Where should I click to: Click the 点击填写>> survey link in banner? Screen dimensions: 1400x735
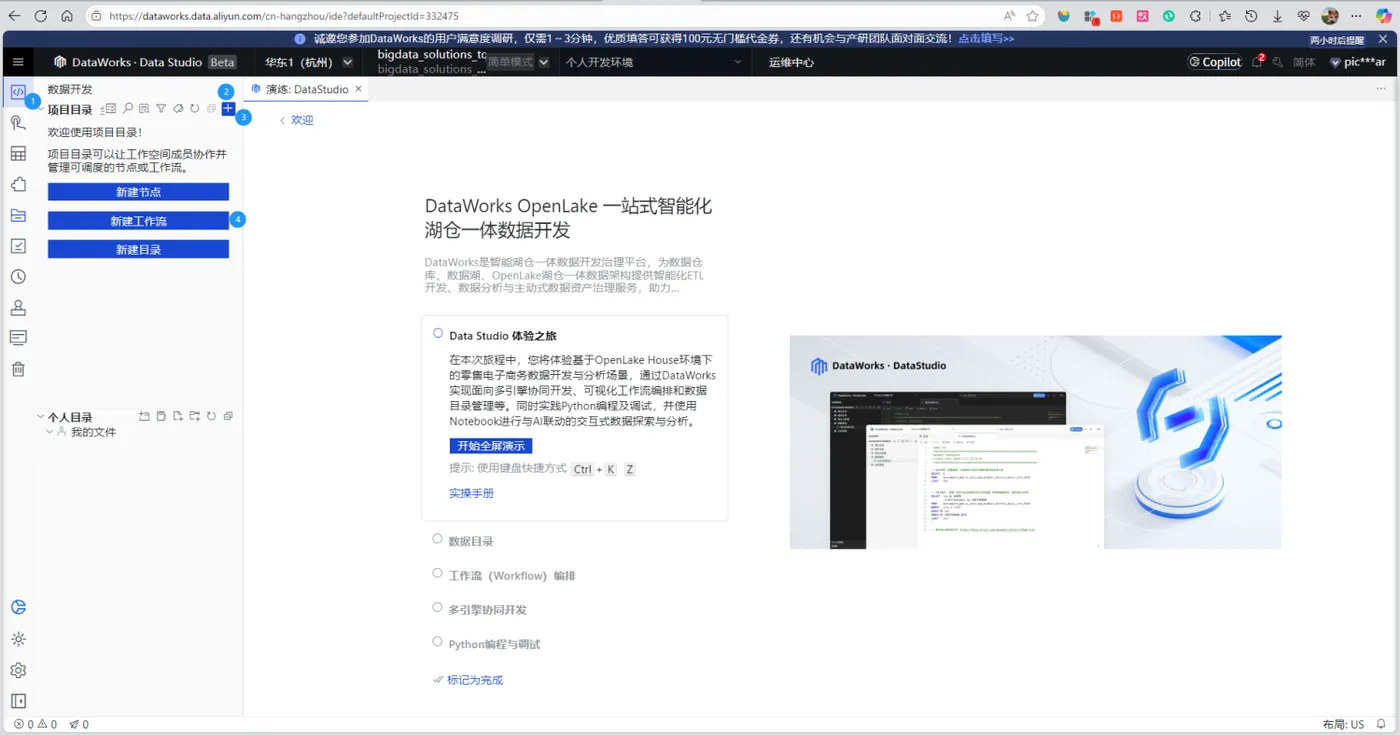(986, 38)
